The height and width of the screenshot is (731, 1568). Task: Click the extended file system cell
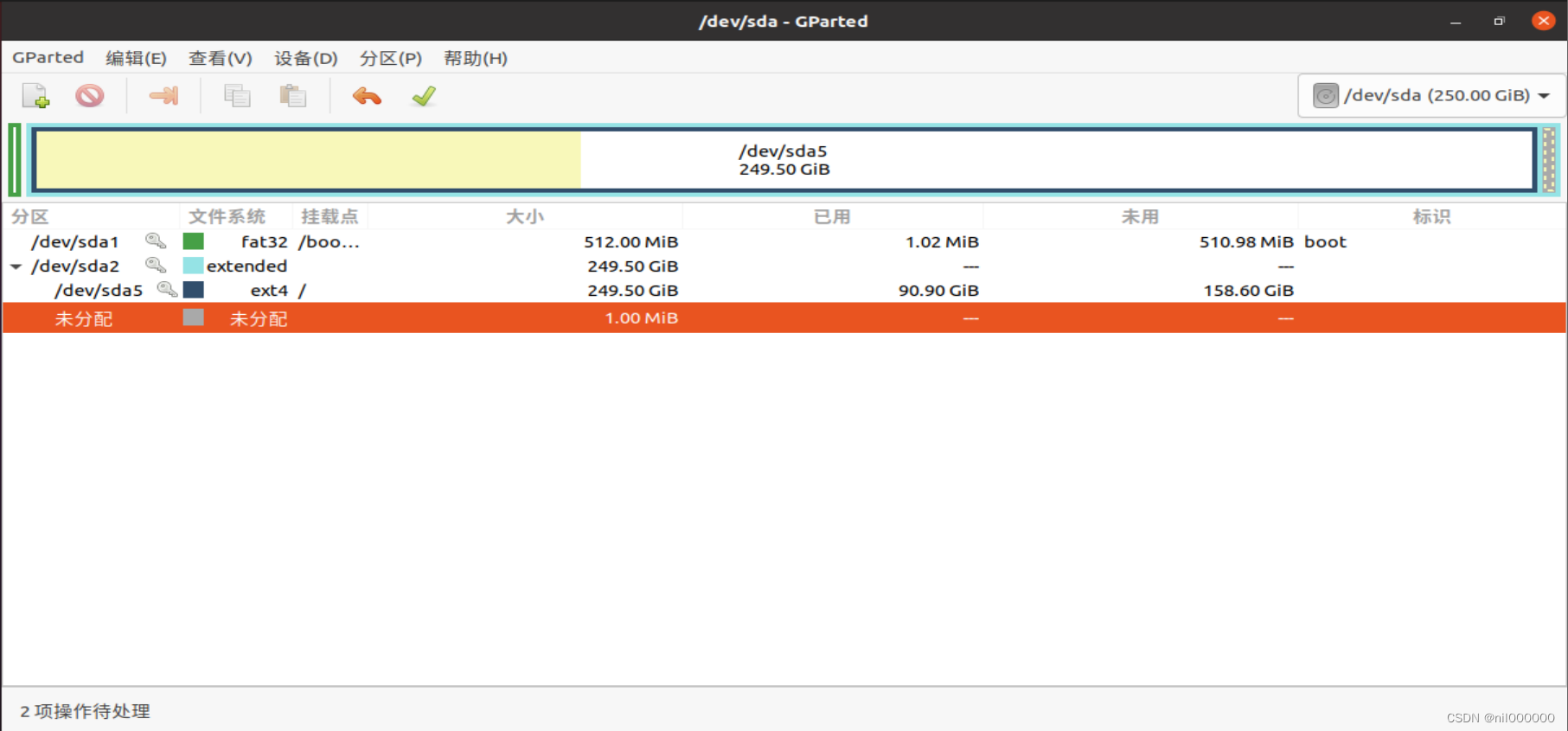click(246, 266)
